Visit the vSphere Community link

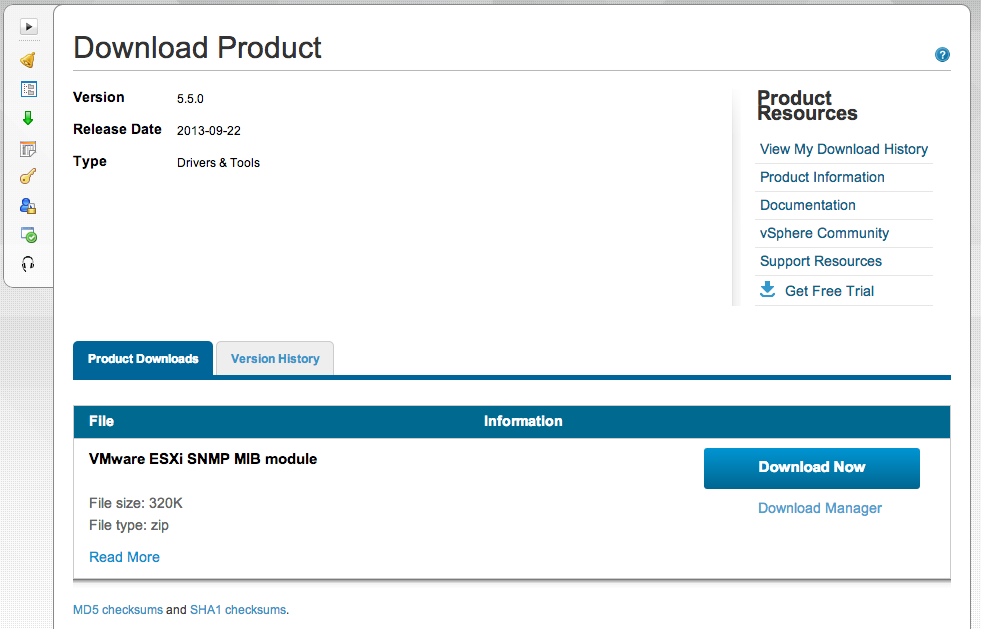click(x=824, y=233)
